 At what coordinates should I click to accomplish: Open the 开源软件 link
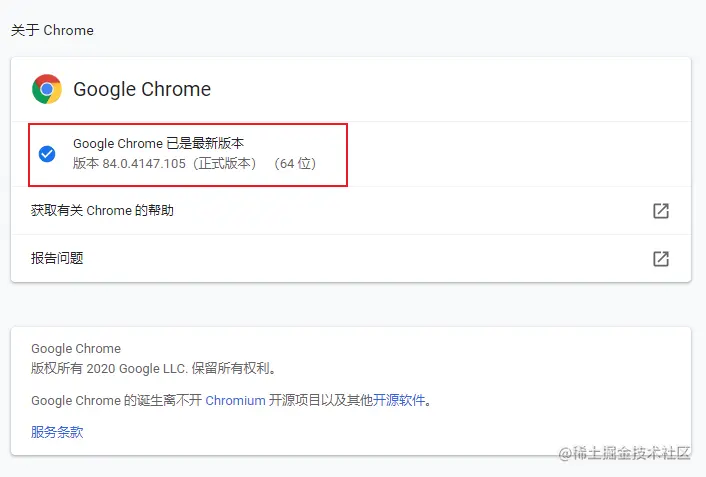point(400,400)
